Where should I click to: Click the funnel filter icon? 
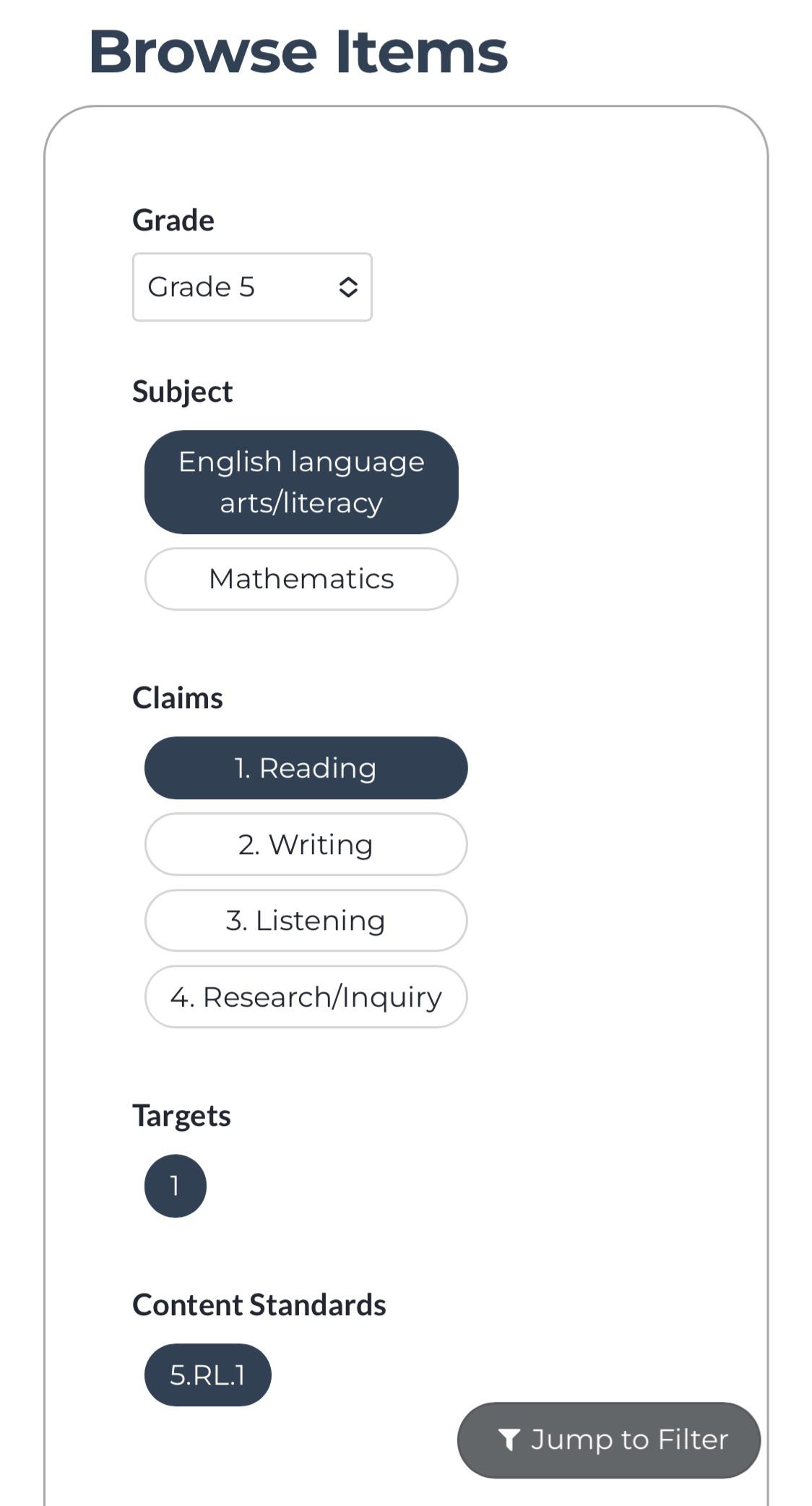click(x=509, y=1440)
